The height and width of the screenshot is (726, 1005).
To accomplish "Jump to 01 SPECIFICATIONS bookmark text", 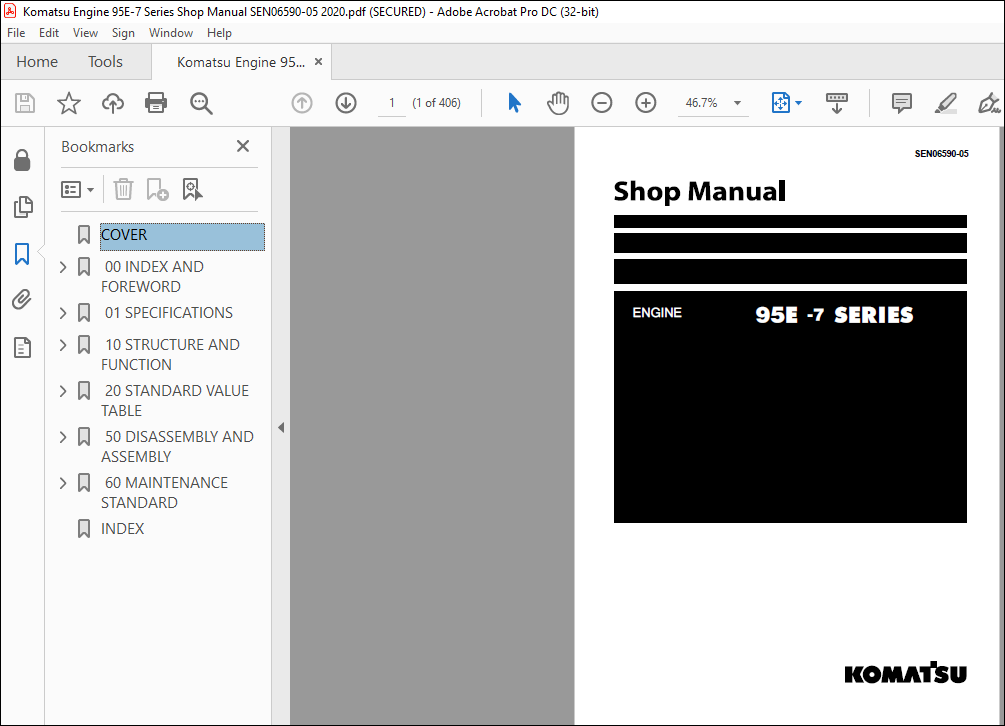I will [x=169, y=313].
